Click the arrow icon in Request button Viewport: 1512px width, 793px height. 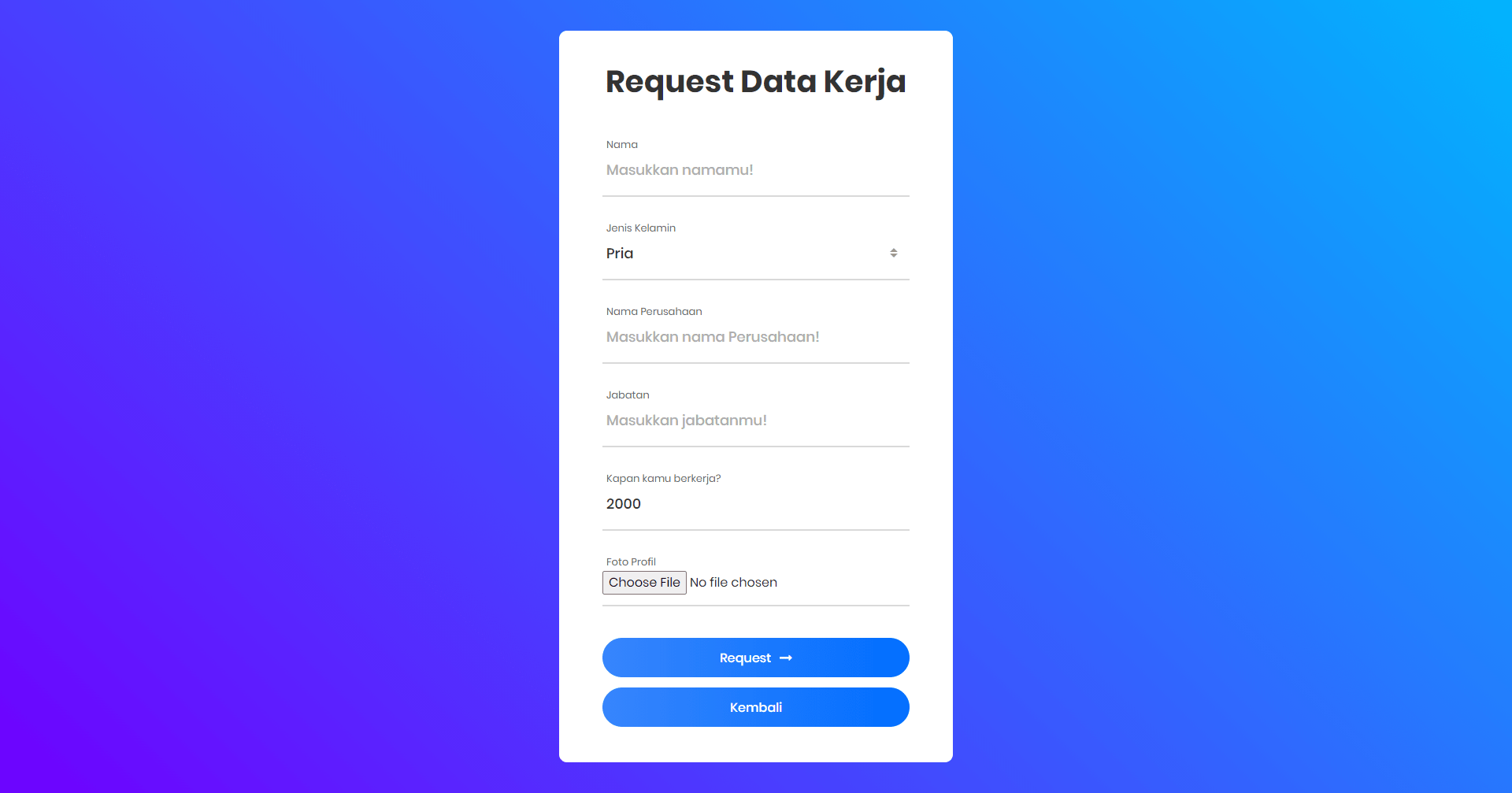(786, 658)
